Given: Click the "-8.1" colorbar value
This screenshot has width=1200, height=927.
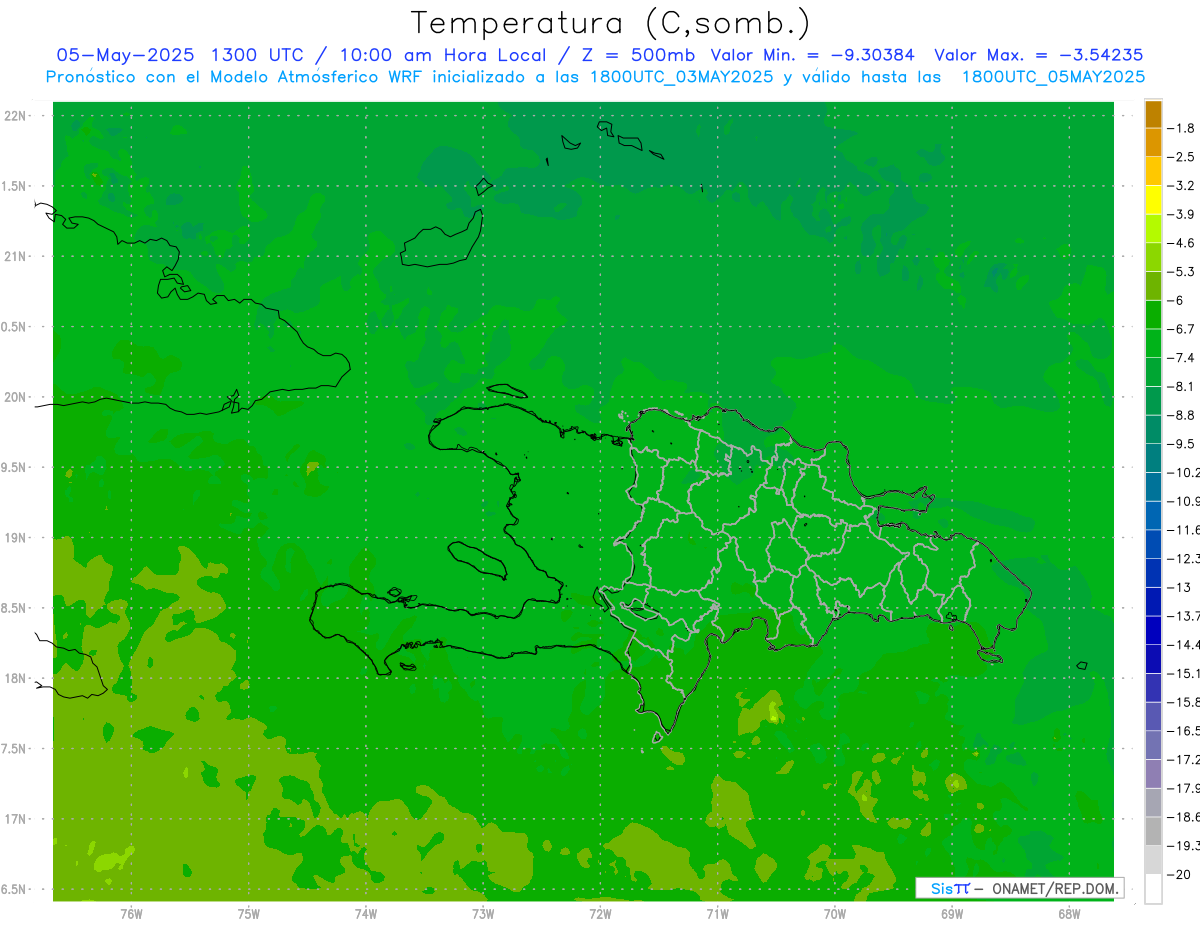Looking at the screenshot, I should point(1182,386).
